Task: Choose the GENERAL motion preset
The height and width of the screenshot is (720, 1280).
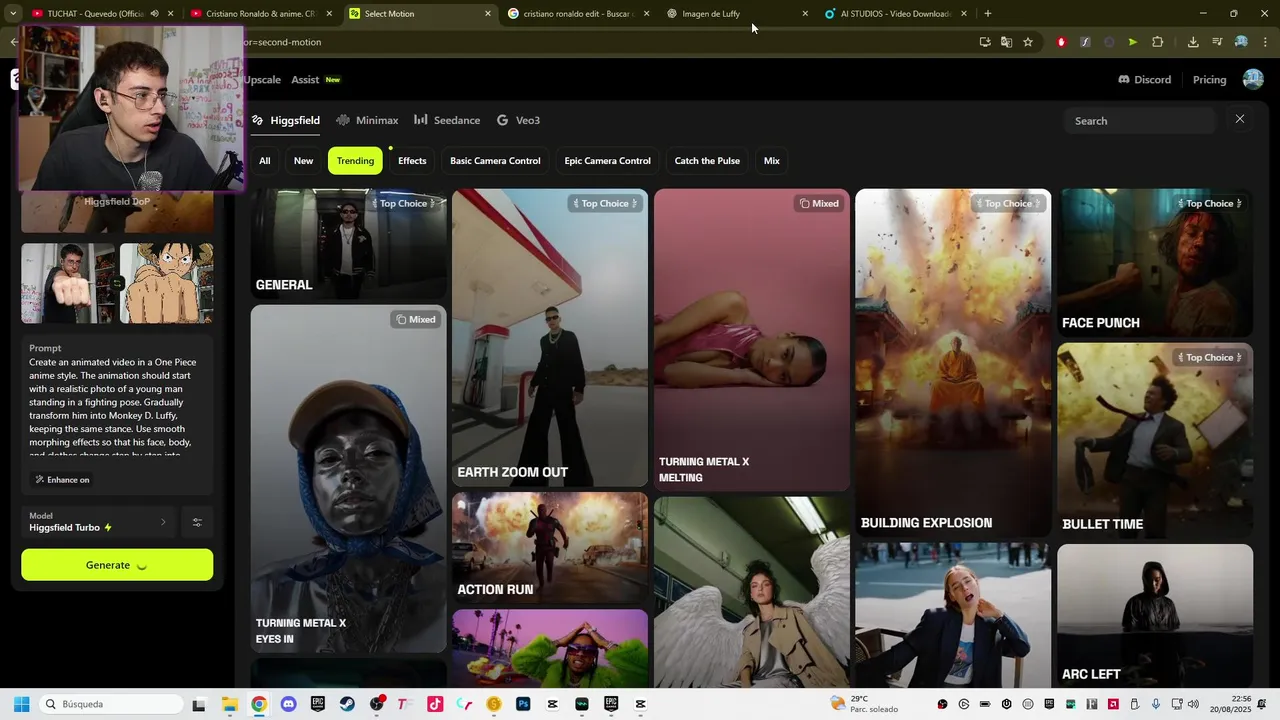Action: click(x=348, y=243)
